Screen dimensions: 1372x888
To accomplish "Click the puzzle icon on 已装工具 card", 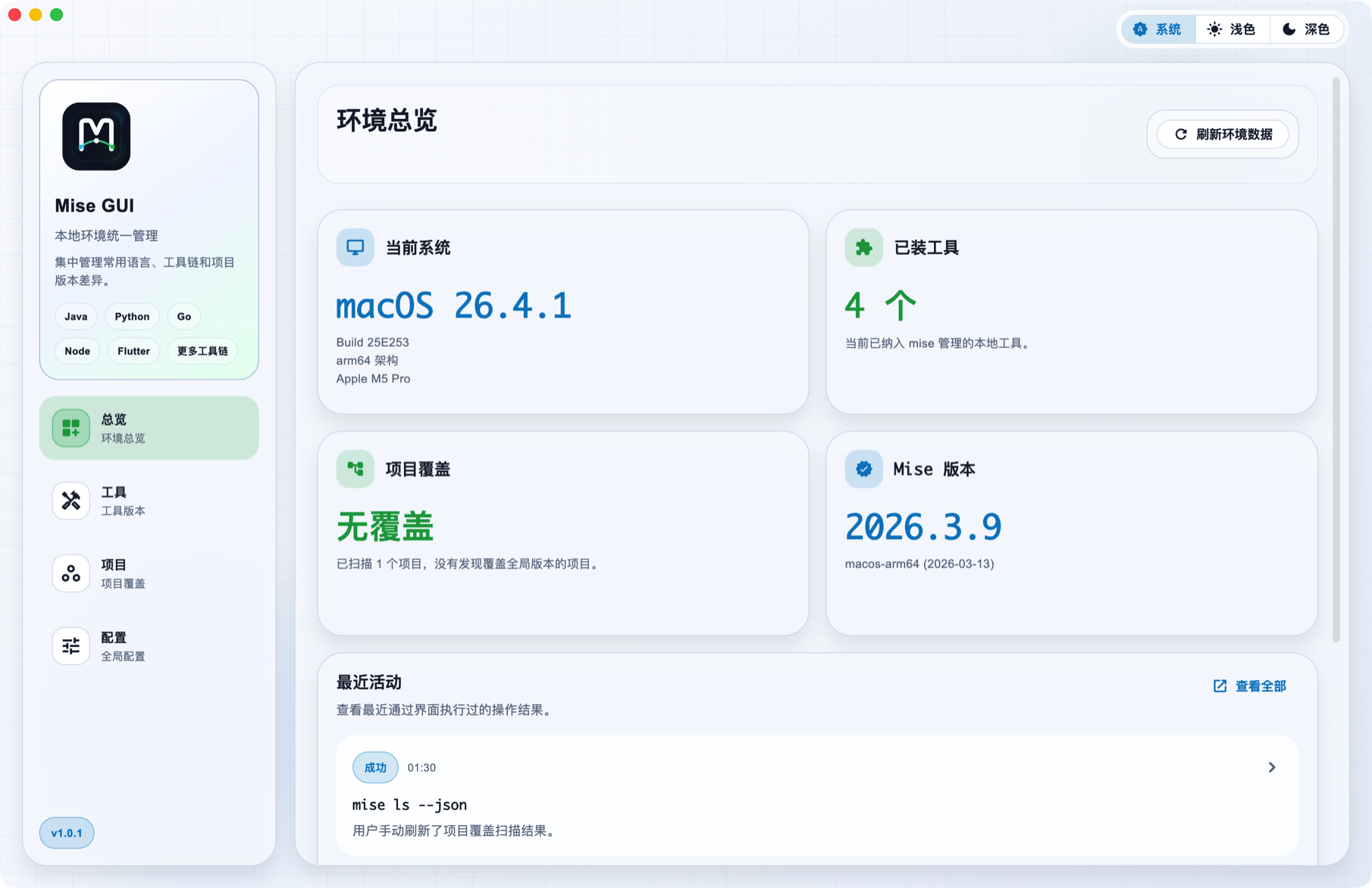I will [864, 247].
